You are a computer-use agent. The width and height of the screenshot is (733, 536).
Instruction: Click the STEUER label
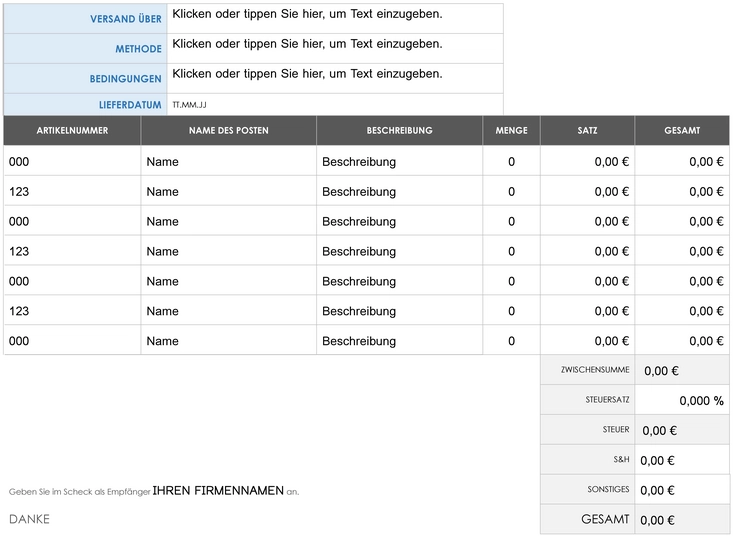tap(616, 429)
